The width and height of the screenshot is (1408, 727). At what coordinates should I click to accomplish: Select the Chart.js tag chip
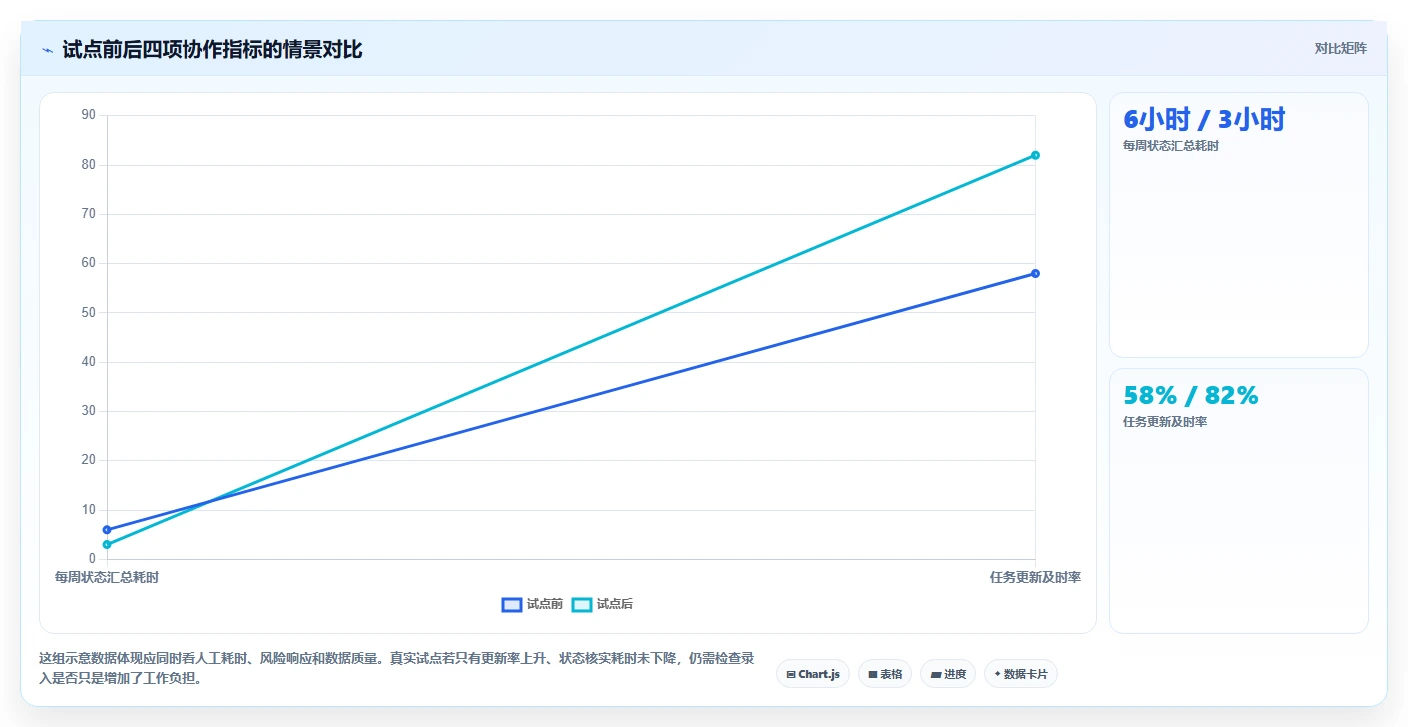(812, 674)
